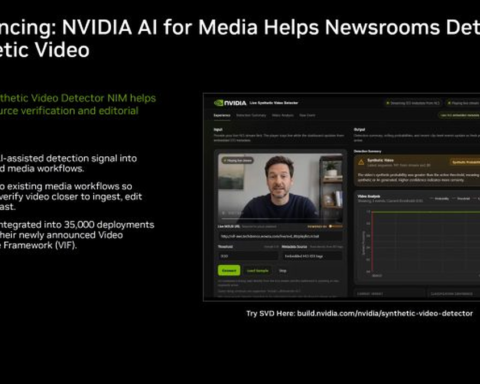Click the Threshold value input field
480x384 pixels.
coord(248,256)
